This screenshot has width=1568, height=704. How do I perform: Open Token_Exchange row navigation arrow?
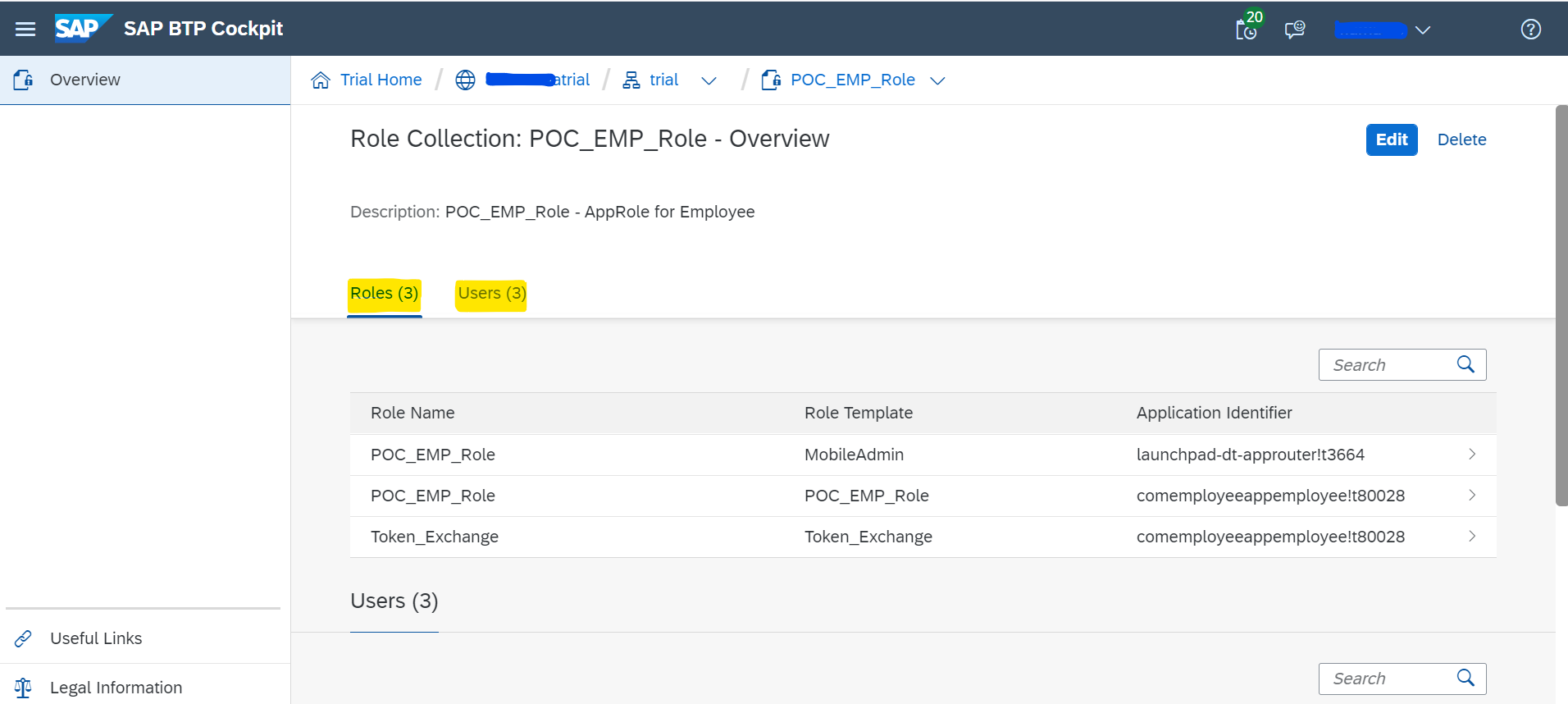point(1472,536)
